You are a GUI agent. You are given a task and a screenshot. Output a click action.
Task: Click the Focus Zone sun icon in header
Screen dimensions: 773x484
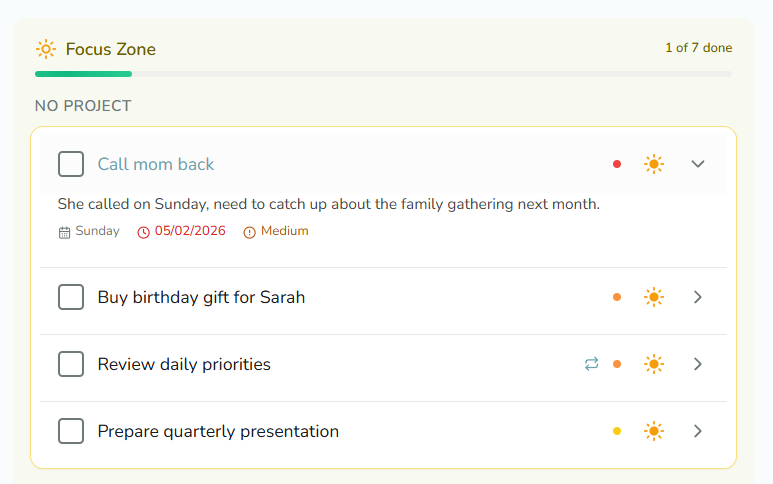[x=45, y=49]
